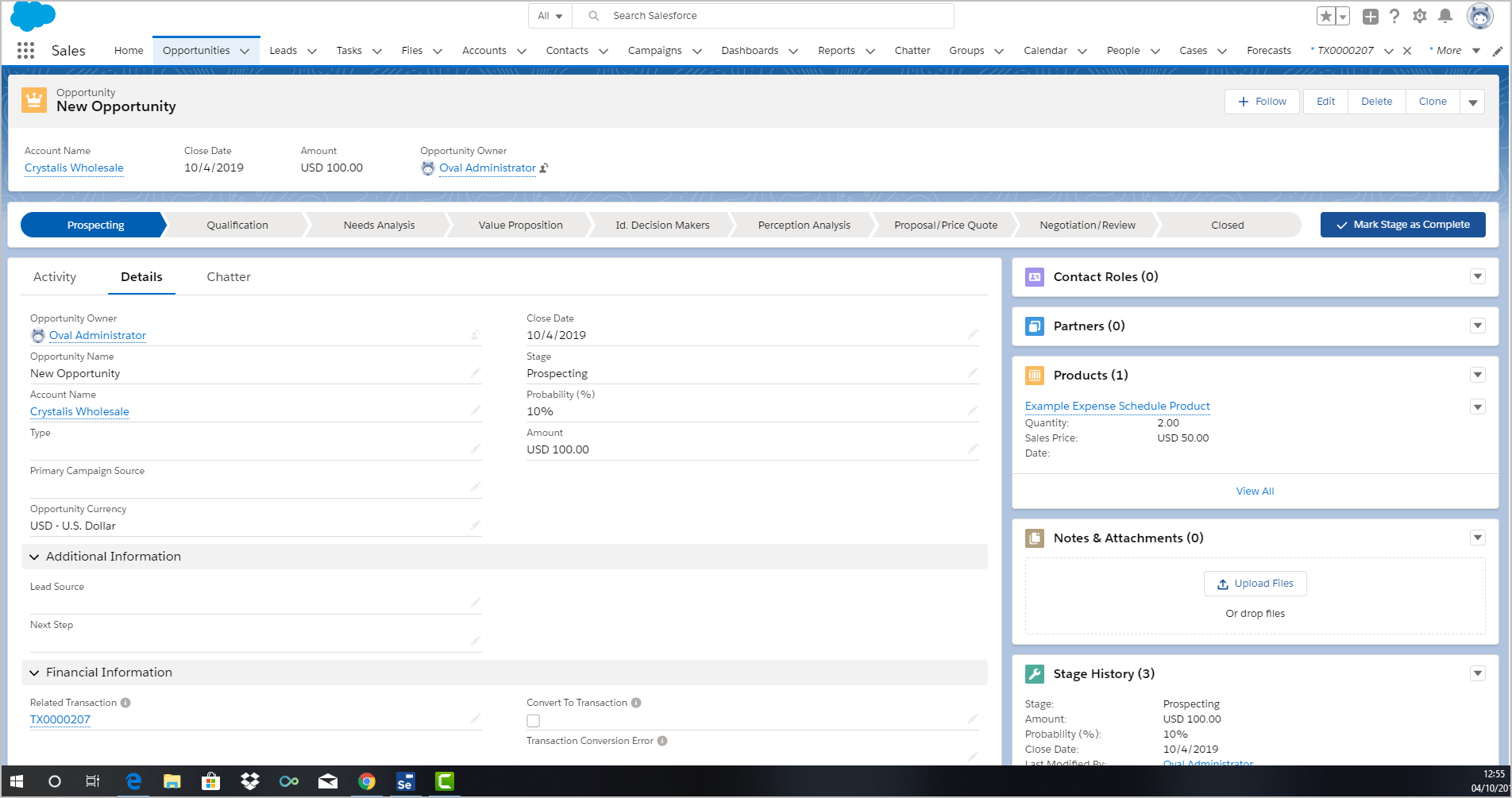Open the App Launcher grid icon
Screen dimensions: 1512x798
point(25,50)
